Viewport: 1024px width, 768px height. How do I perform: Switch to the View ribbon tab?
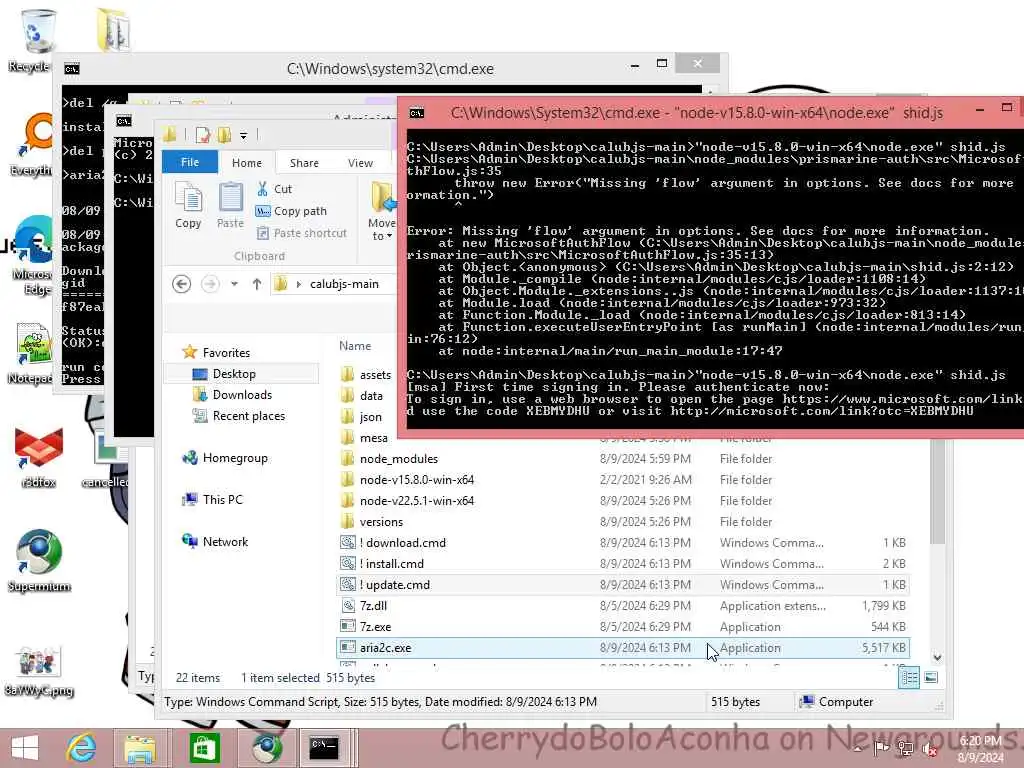pyautogui.click(x=360, y=163)
